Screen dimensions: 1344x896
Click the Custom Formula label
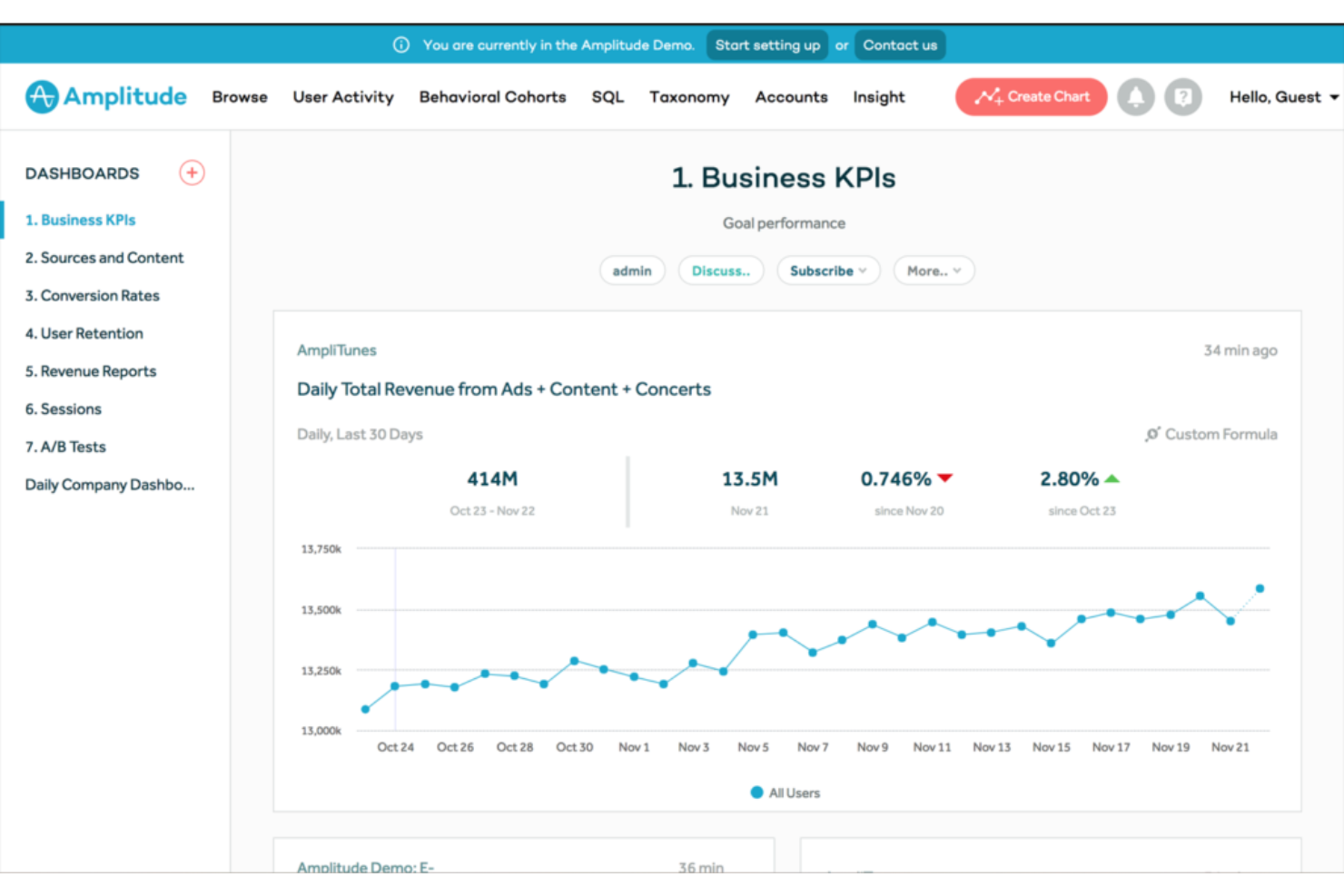(1220, 434)
